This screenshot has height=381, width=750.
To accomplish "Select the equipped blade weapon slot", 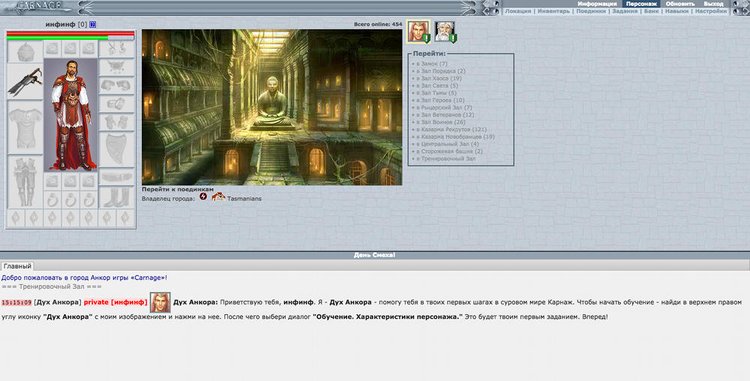I will pos(25,81).
